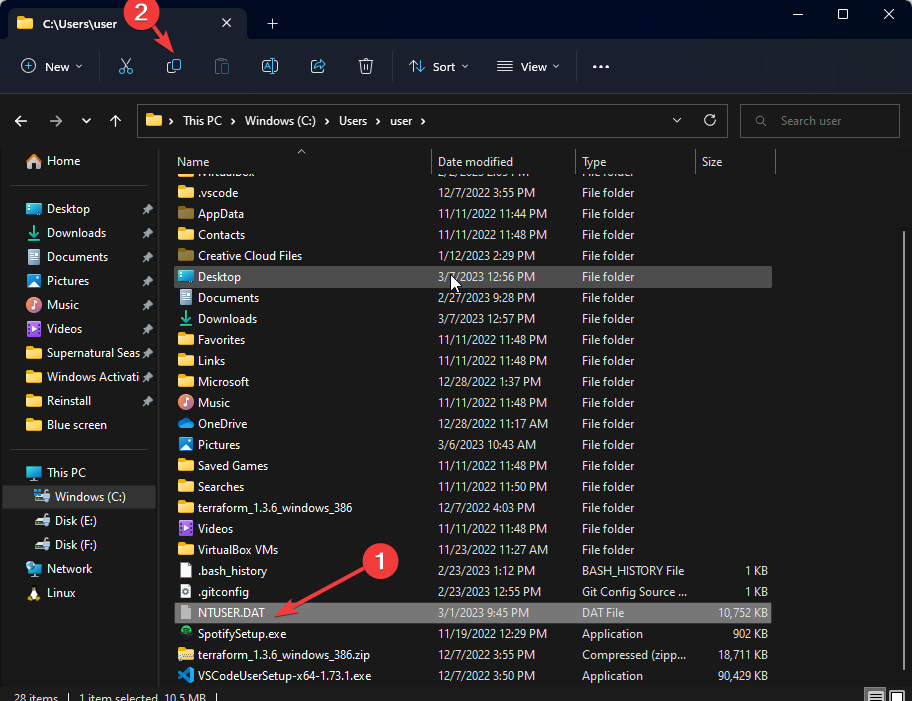912x701 pixels.
Task: Click This PC in the breadcrumb
Action: pos(202,121)
